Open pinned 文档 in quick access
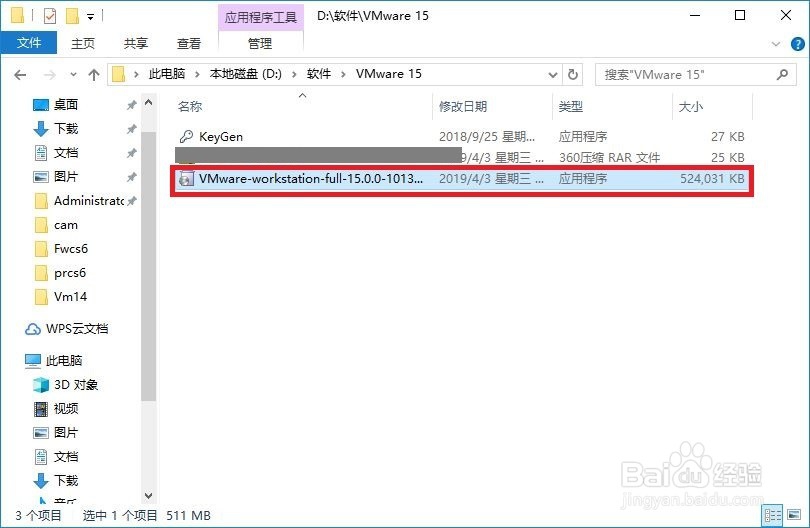The width and height of the screenshot is (810, 528). coord(66,153)
